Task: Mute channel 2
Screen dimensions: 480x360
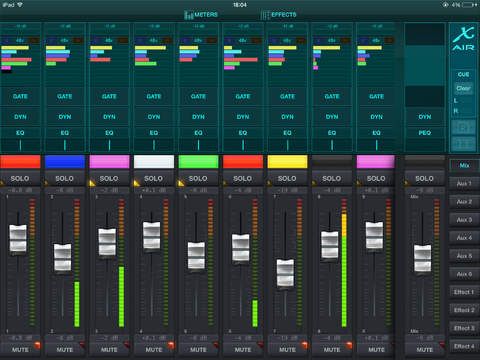Action: coord(65,350)
